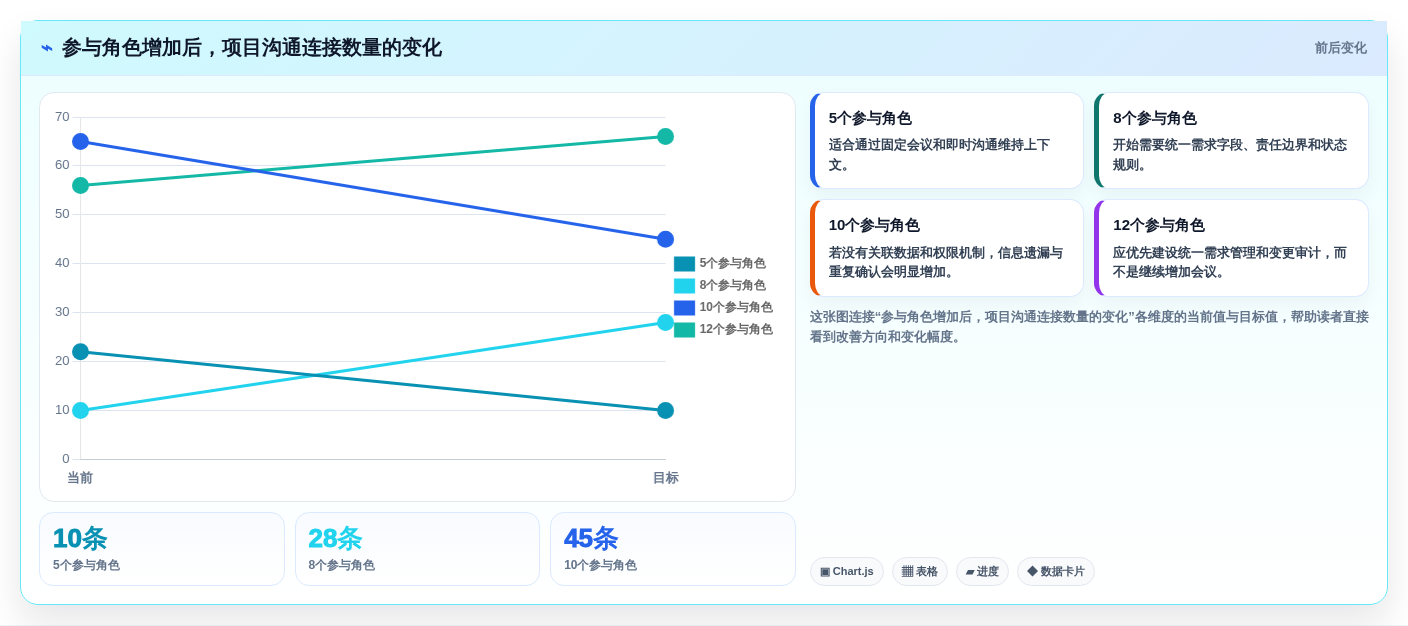Click the 12个参与角色 legend label

click(x=736, y=330)
